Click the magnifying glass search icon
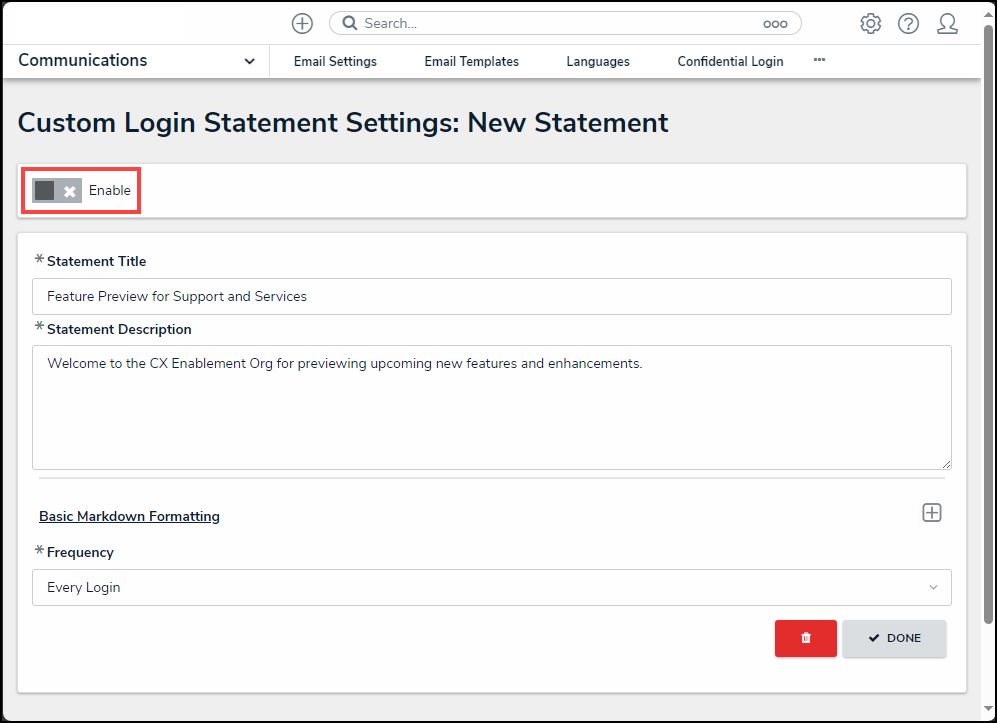The height and width of the screenshot is (723, 997). [x=350, y=23]
